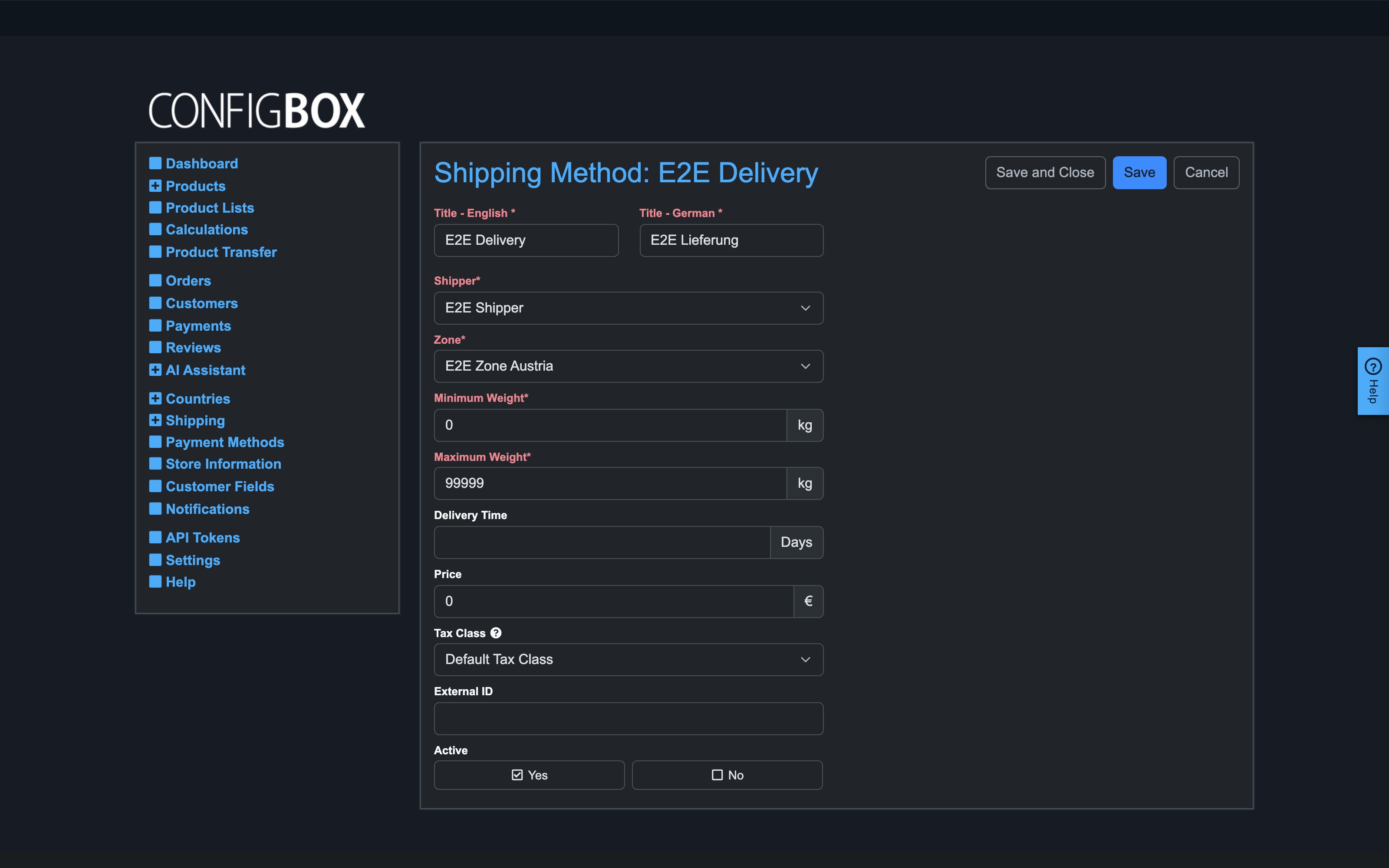Click the Maximum Weight input field
The width and height of the screenshot is (1389, 868).
tap(610, 483)
